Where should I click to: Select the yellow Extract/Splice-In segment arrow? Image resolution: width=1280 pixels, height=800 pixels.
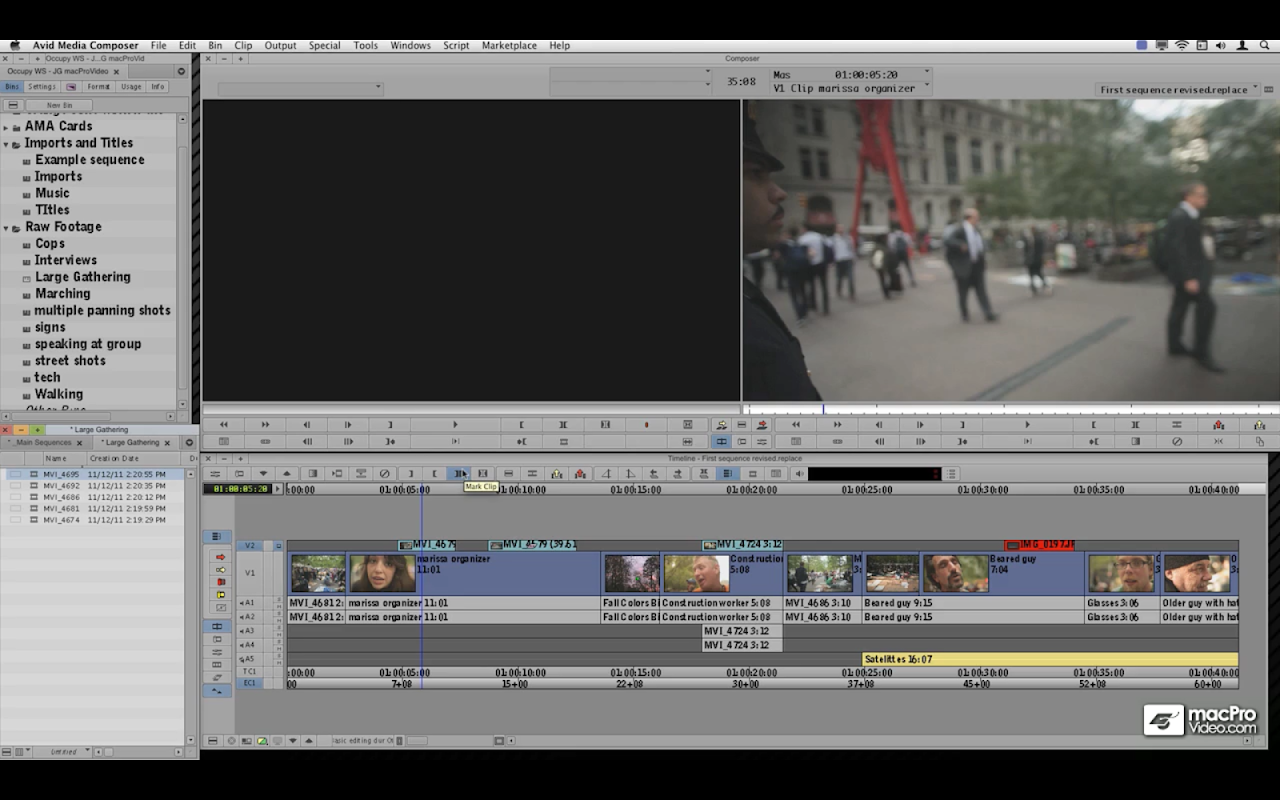pyautogui.click(x=220, y=570)
